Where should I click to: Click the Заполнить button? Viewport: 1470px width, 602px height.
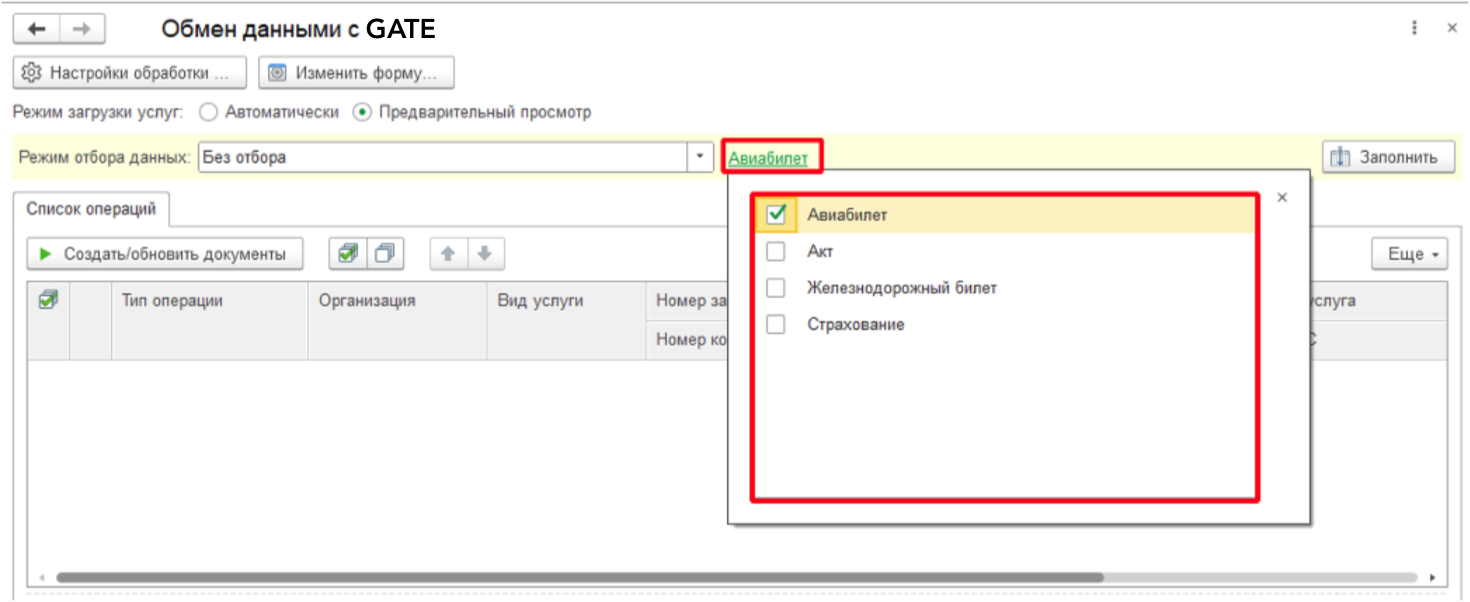click(x=1388, y=157)
